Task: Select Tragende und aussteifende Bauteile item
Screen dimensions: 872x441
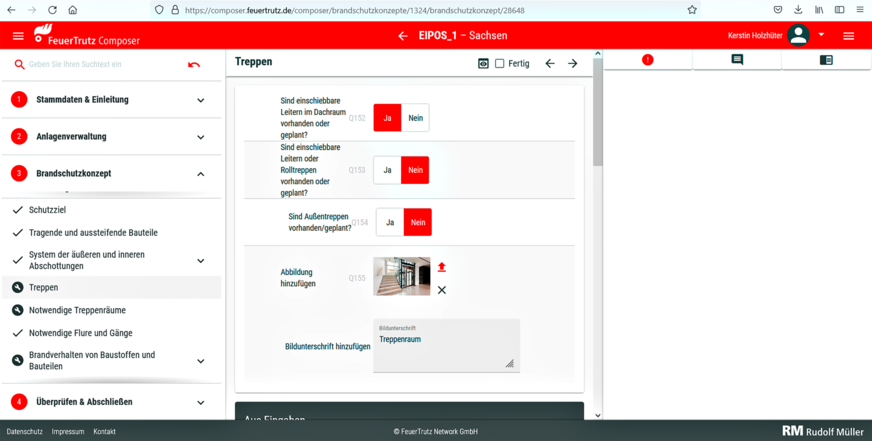Action: pos(93,233)
